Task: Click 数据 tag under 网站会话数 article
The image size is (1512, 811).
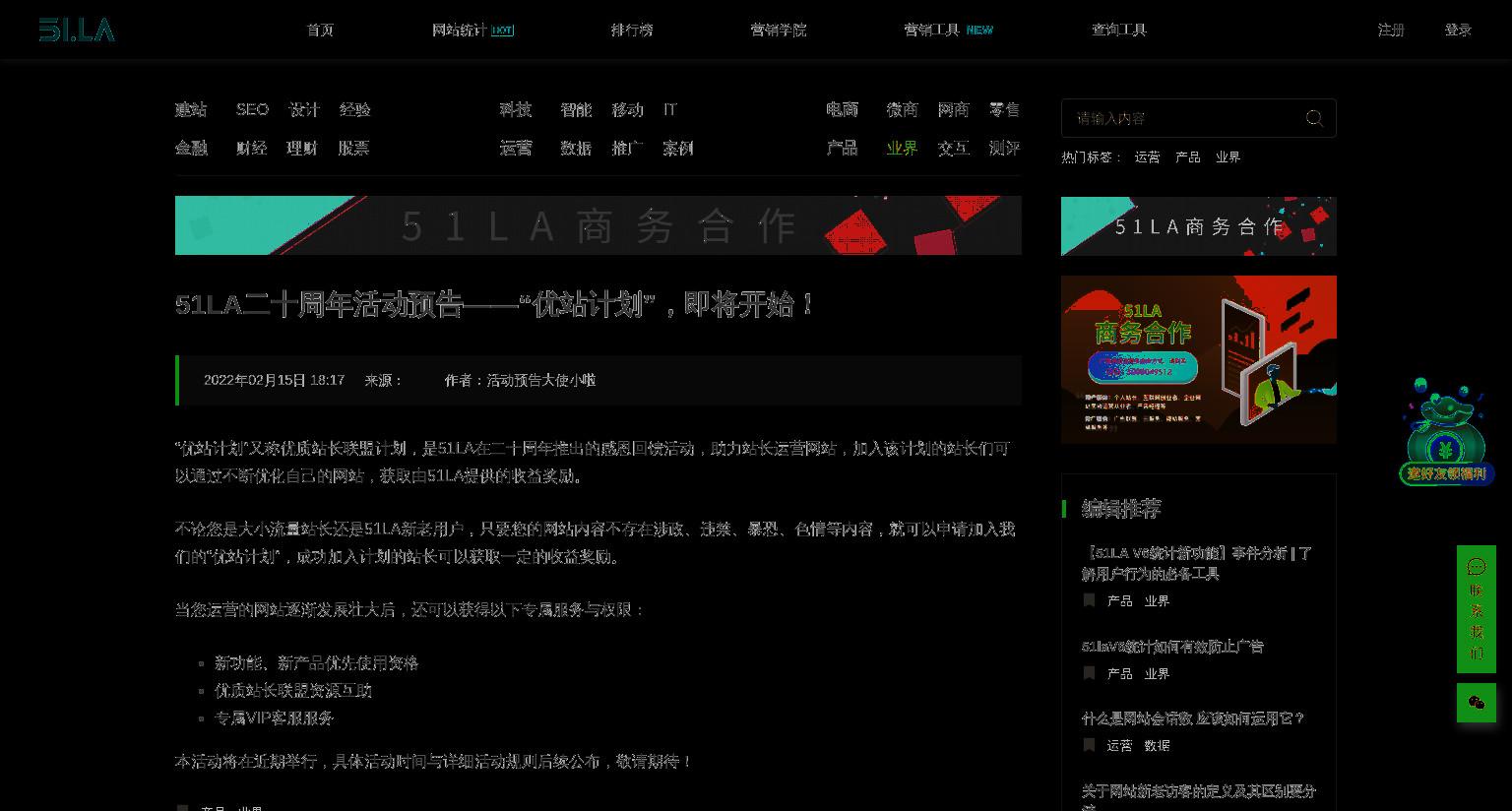Action: (1157, 746)
